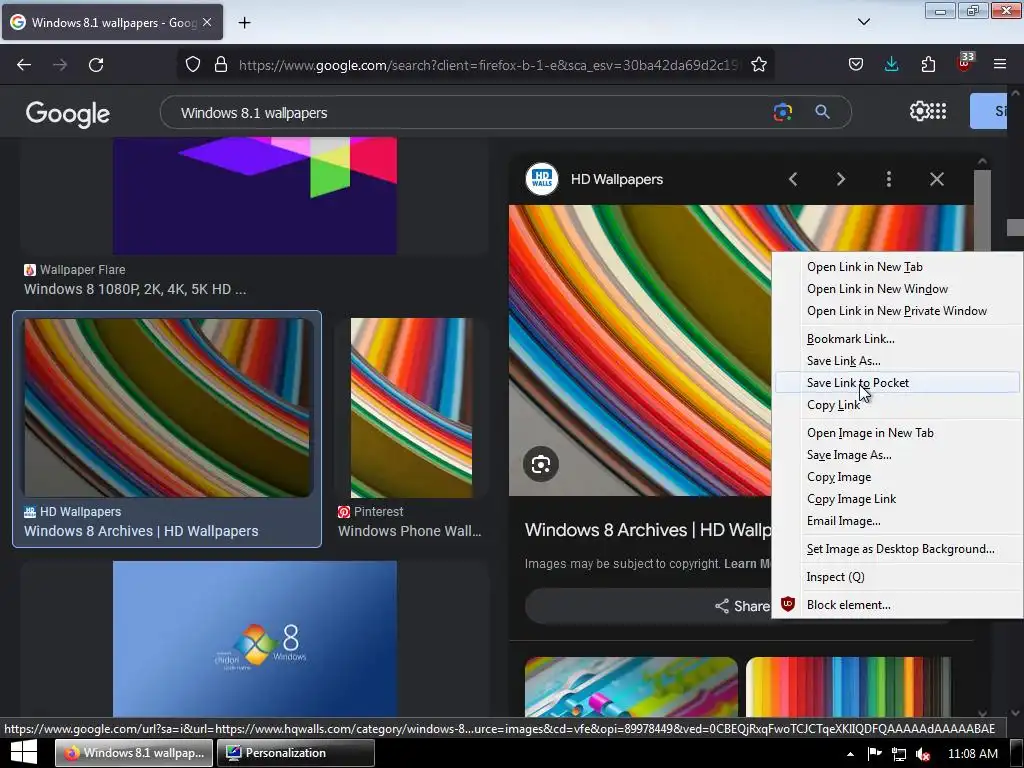
Task: Bookmark this page with the star icon
Action: 759,65
